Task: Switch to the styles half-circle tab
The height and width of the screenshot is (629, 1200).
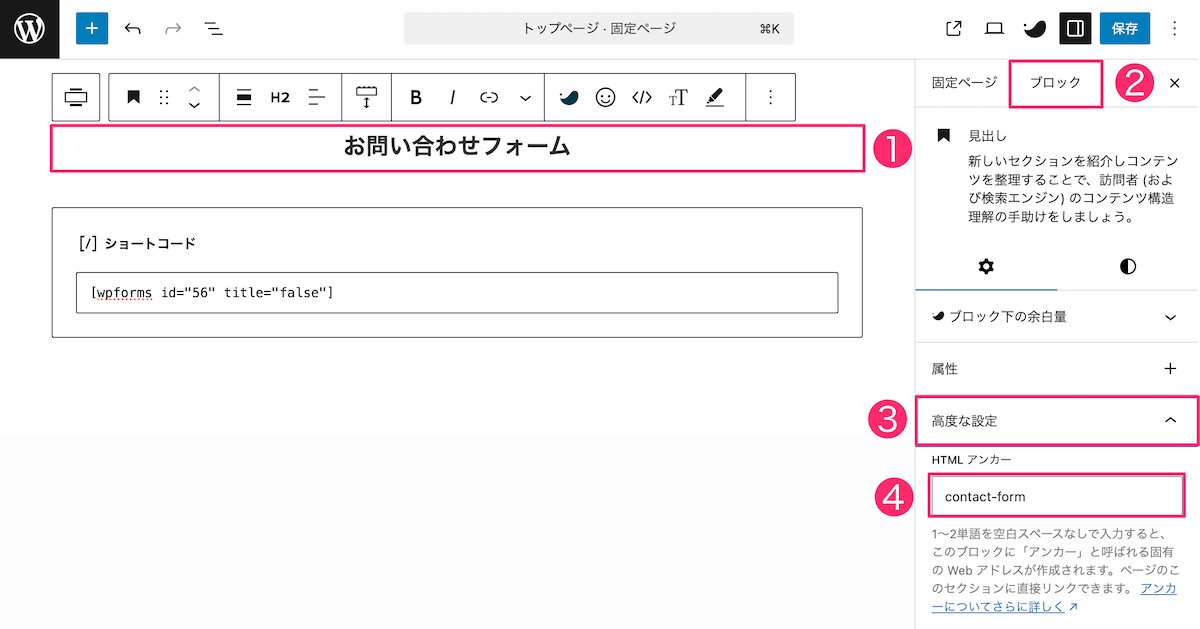Action: coord(1126,267)
